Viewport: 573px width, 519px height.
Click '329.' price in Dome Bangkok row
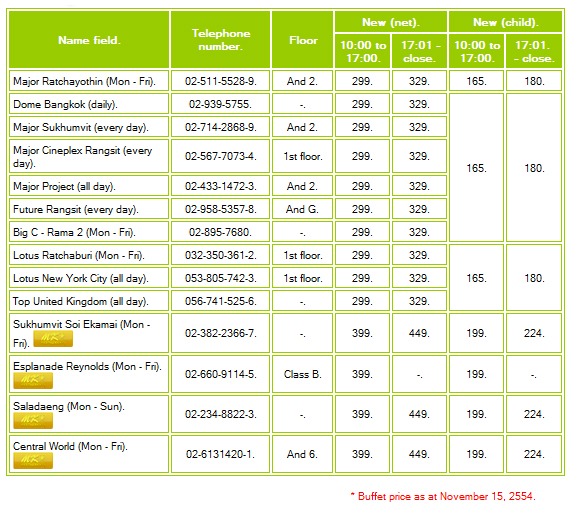[x=419, y=105]
